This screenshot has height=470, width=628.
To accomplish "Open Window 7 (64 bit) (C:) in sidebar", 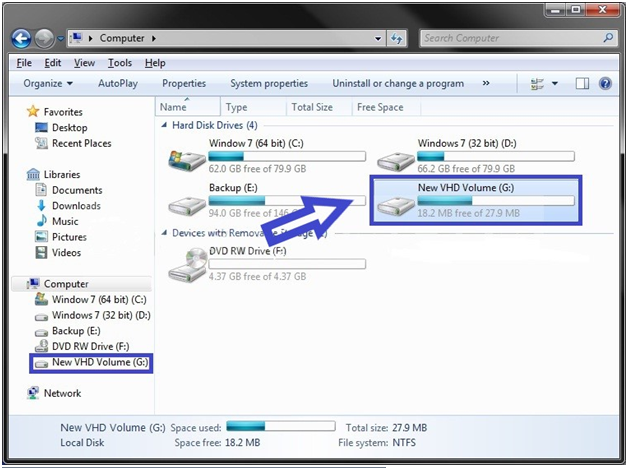I will (99, 299).
